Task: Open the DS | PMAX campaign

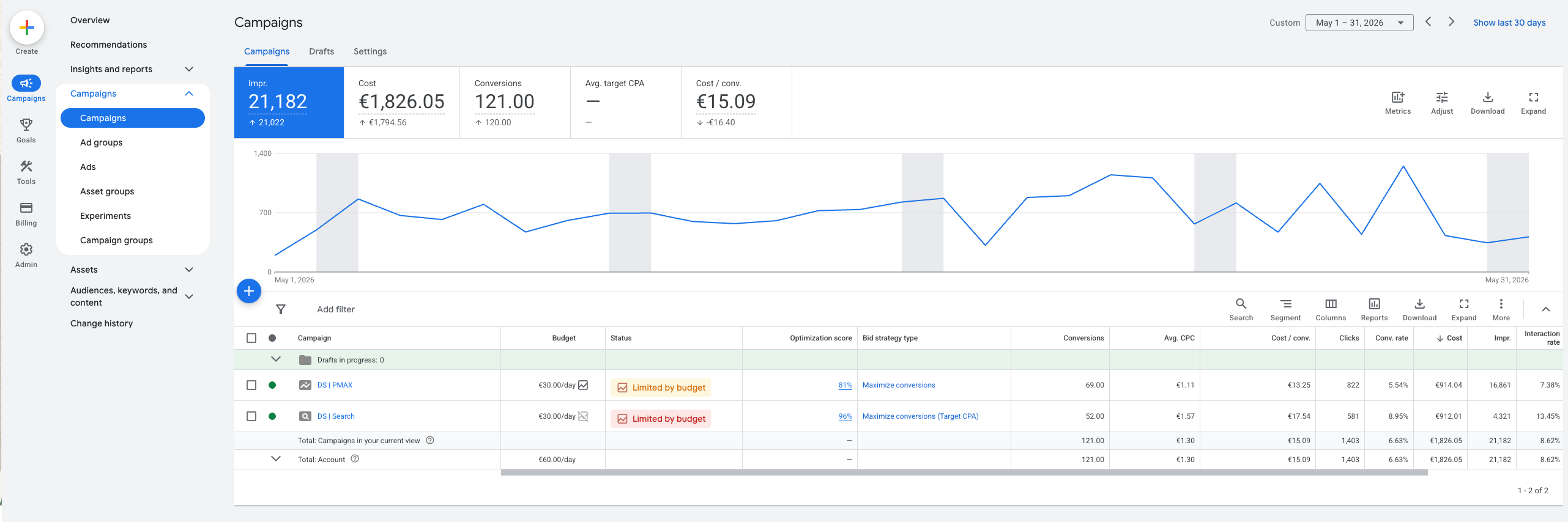Action: click(x=335, y=385)
